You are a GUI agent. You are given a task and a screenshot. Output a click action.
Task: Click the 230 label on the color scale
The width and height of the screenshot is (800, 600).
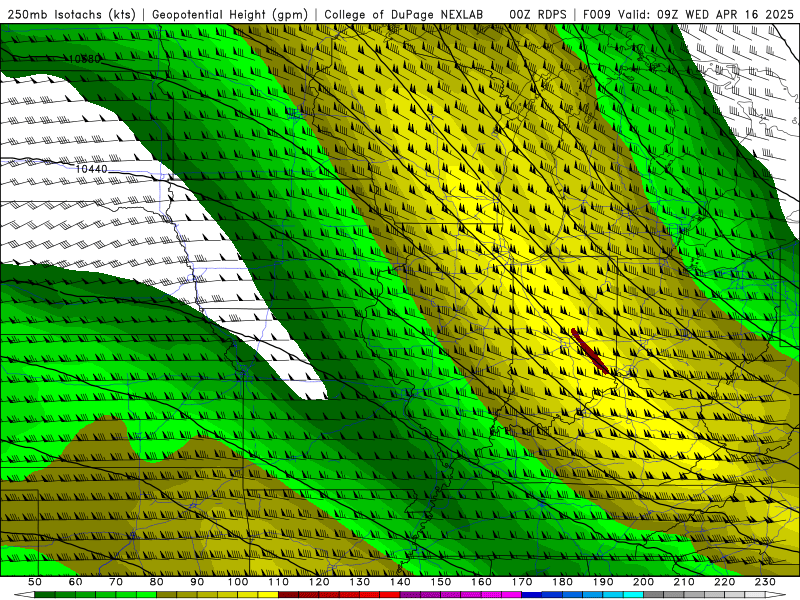765,582
